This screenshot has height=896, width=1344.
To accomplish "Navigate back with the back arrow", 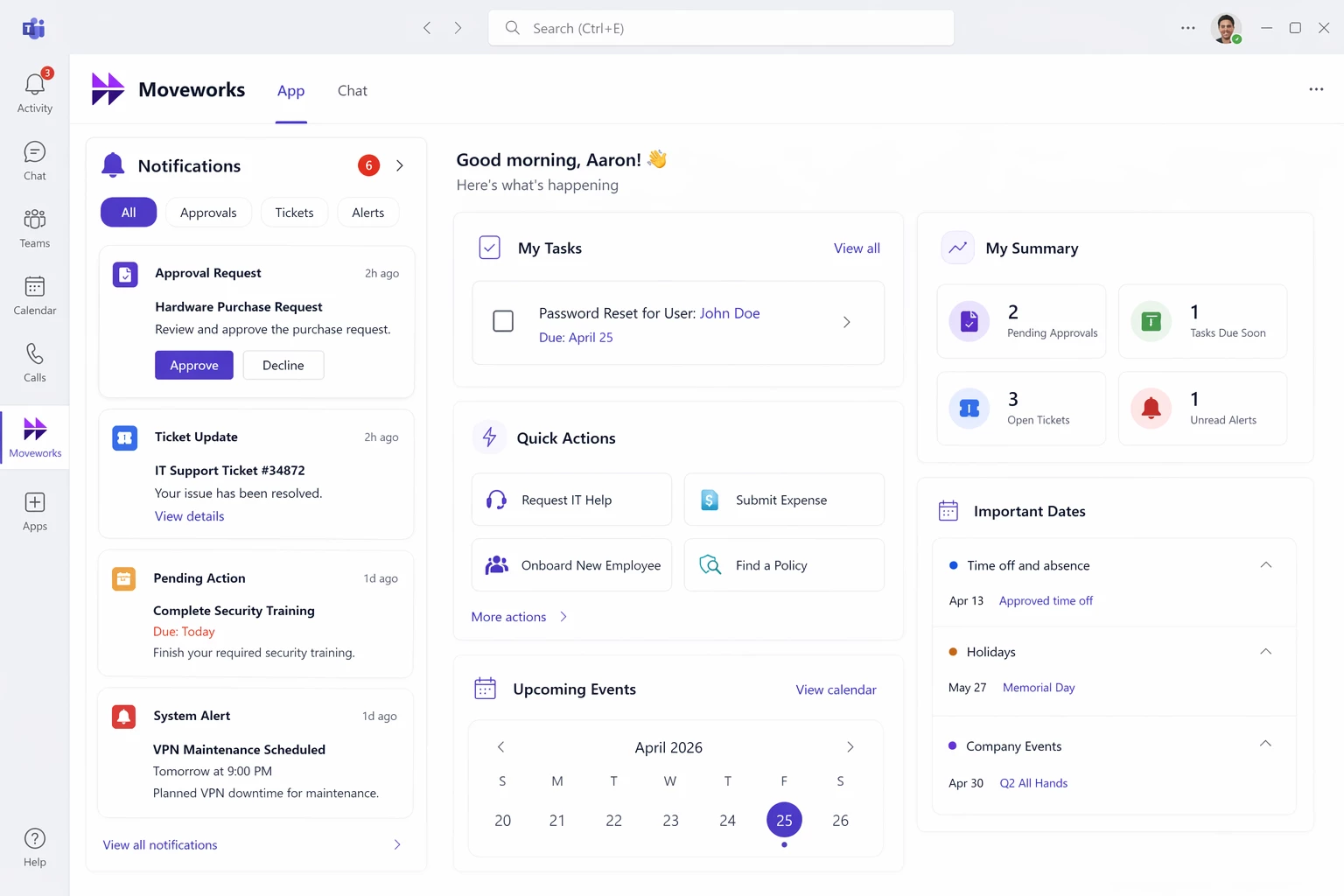I will pos(427,28).
